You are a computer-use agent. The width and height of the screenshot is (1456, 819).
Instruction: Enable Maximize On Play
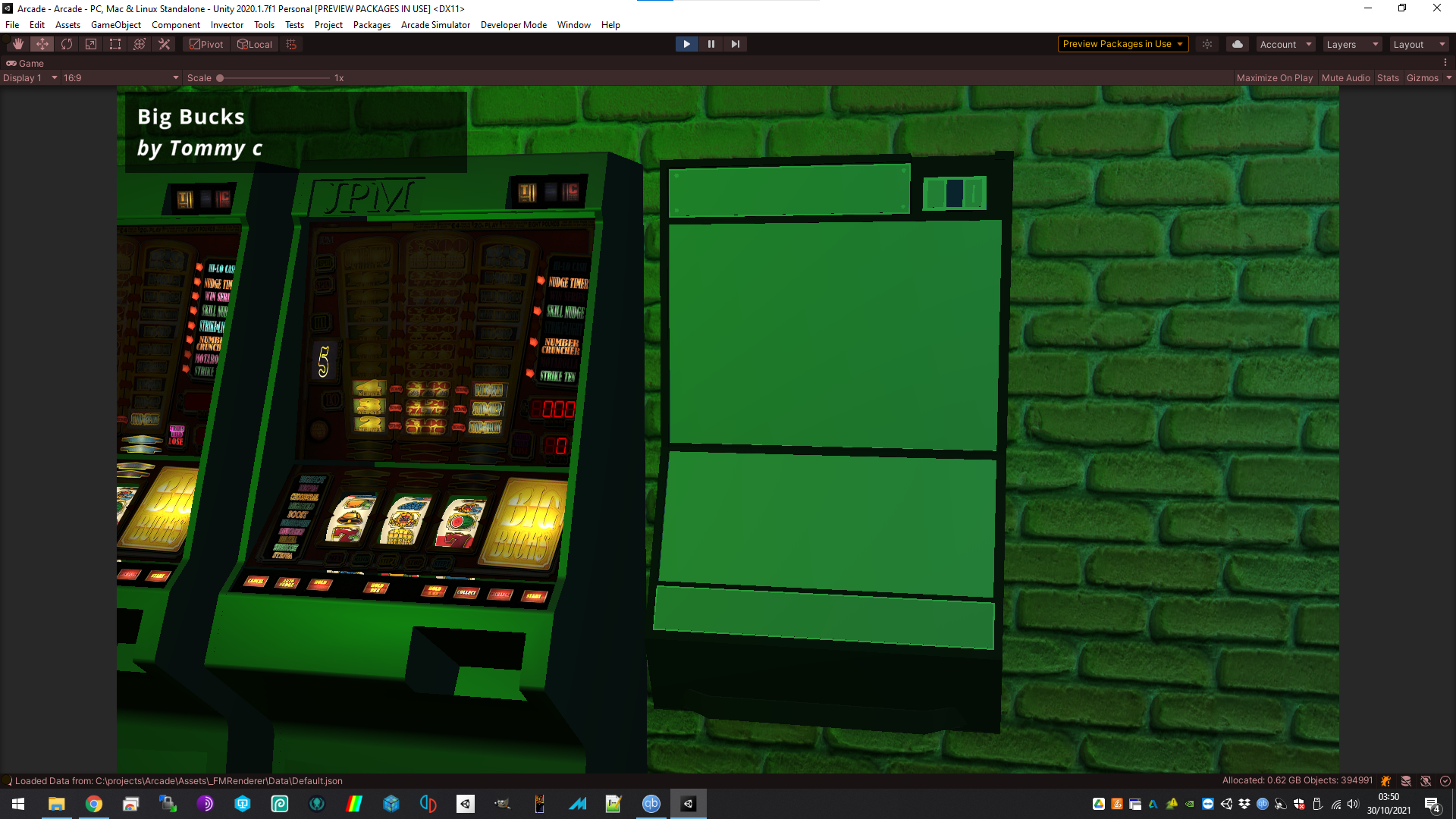1274,78
